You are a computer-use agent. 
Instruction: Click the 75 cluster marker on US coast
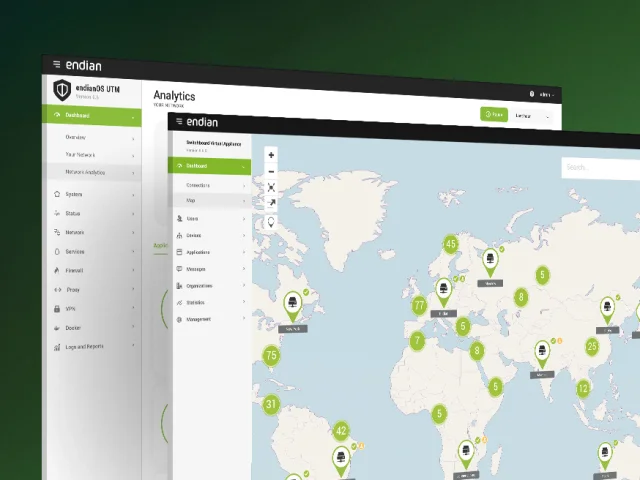tap(271, 355)
